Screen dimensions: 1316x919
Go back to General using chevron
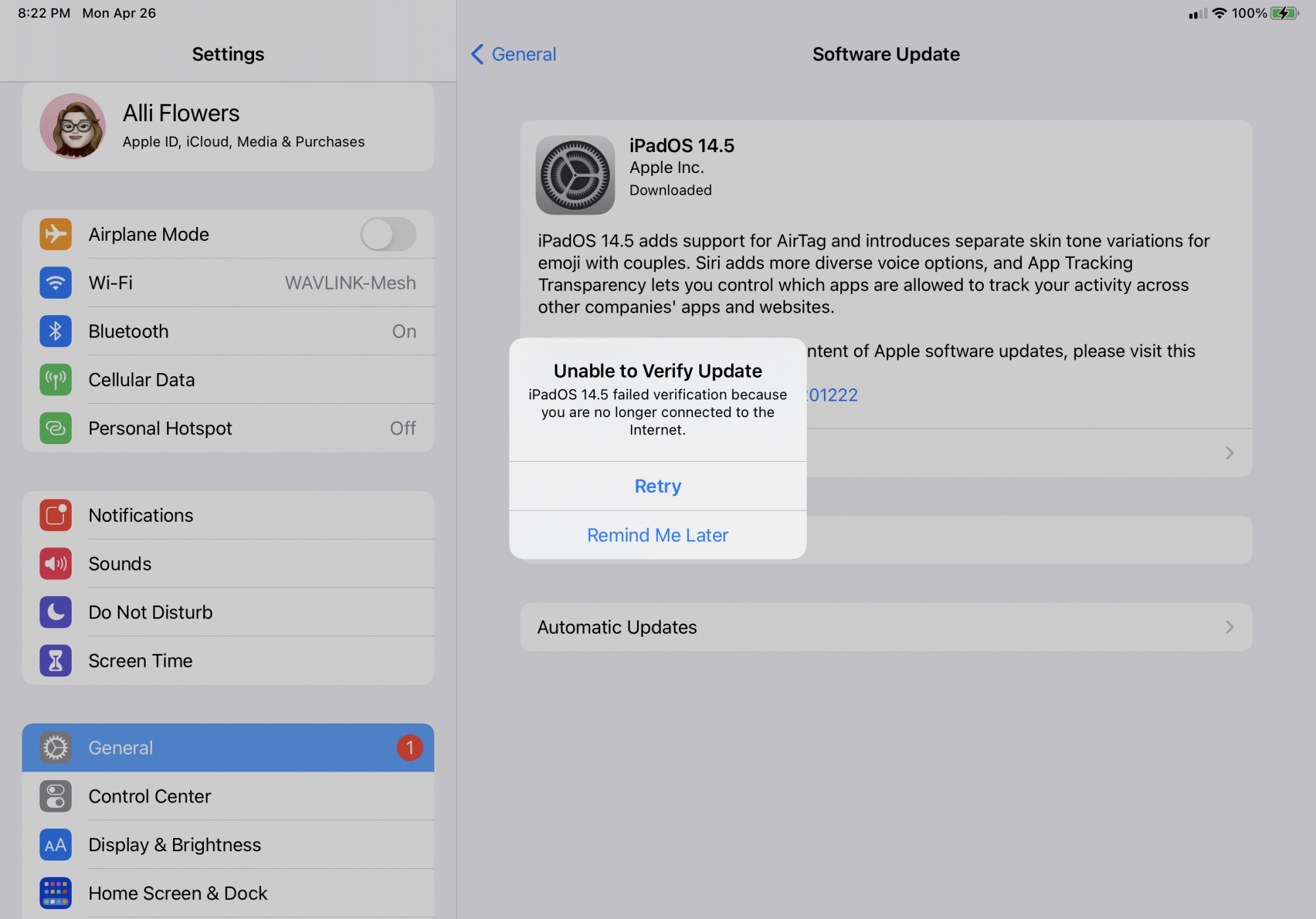[x=478, y=54]
